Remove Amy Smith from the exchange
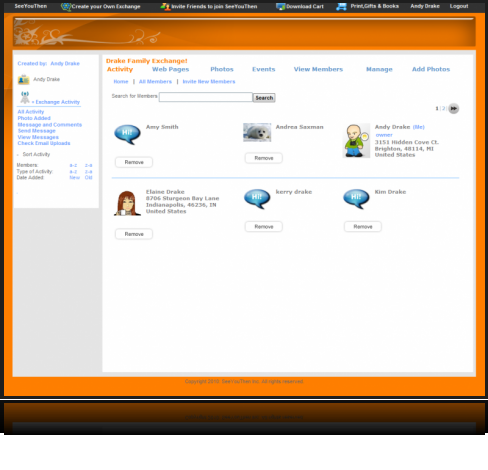Screen dimensions: 488x470 click(134, 162)
